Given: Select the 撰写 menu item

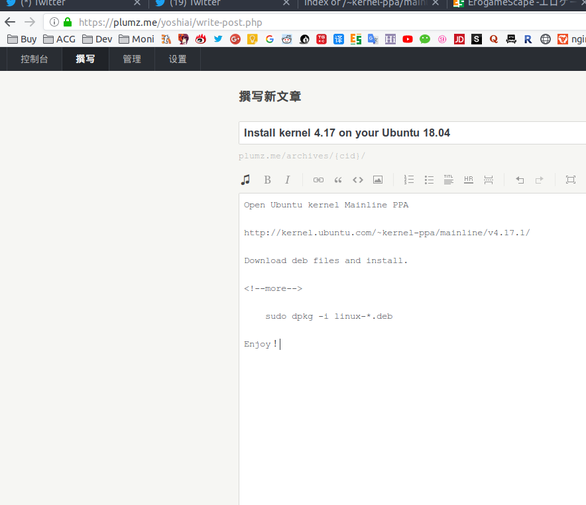Looking at the screenshot, I should pos(85,59).
